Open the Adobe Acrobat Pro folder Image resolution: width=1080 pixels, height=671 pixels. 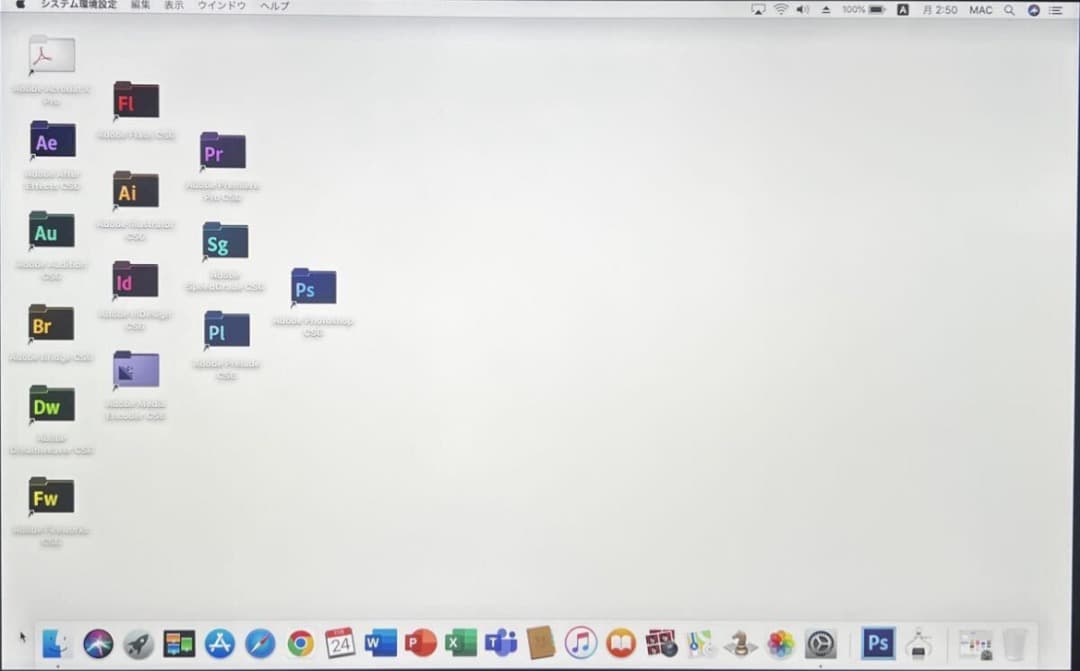click(52, 53)
